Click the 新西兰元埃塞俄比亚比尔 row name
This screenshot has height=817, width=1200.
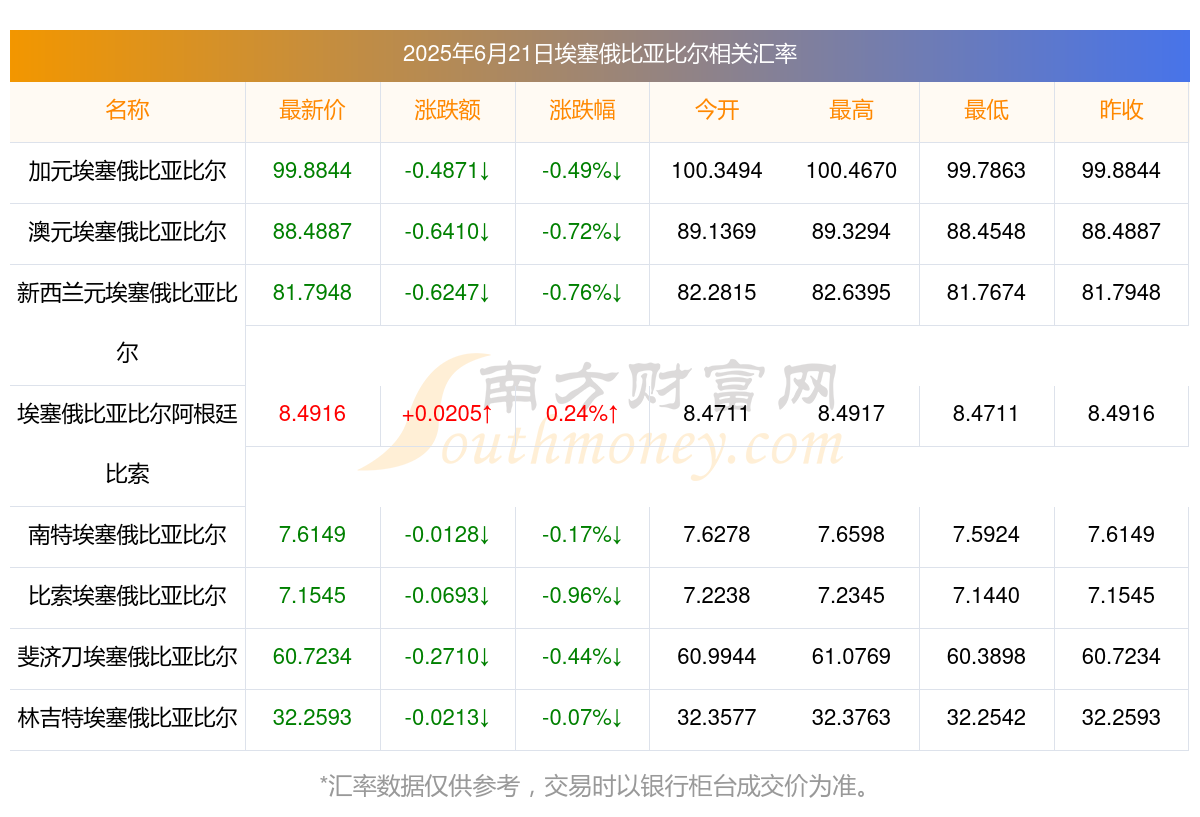[127, 322]
